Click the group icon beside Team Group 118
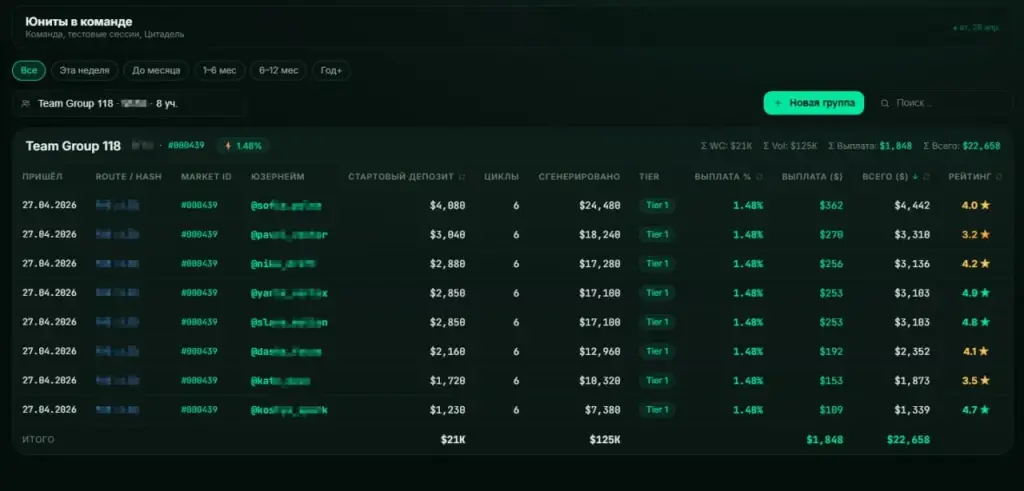 [x=25, y=103]
